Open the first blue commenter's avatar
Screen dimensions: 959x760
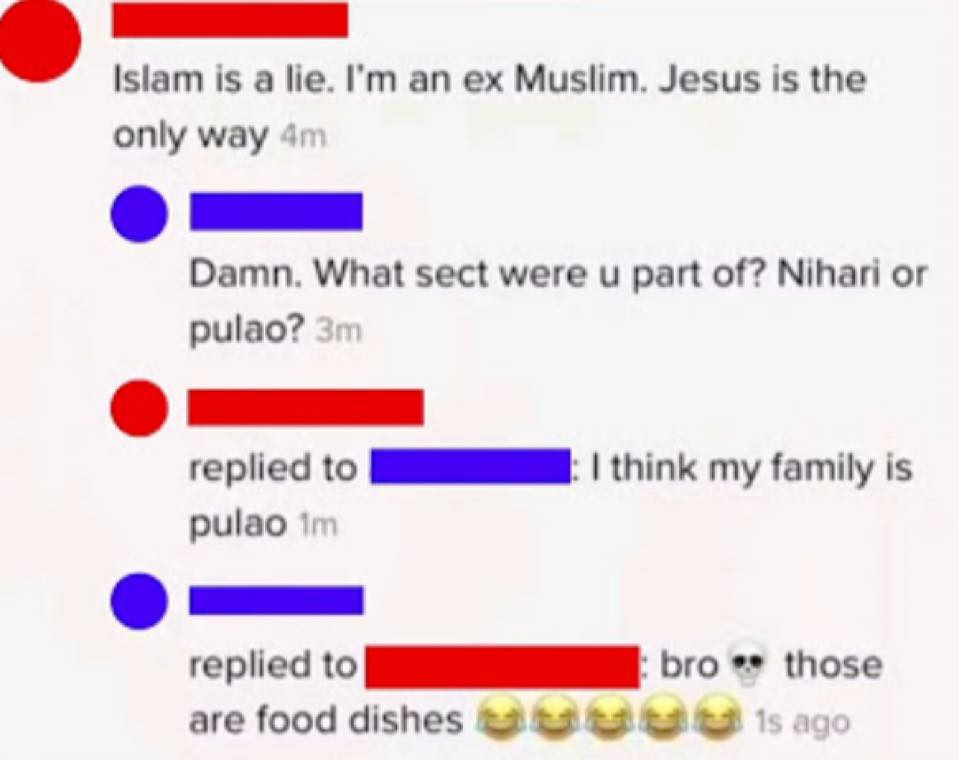(x=139, y=213)
